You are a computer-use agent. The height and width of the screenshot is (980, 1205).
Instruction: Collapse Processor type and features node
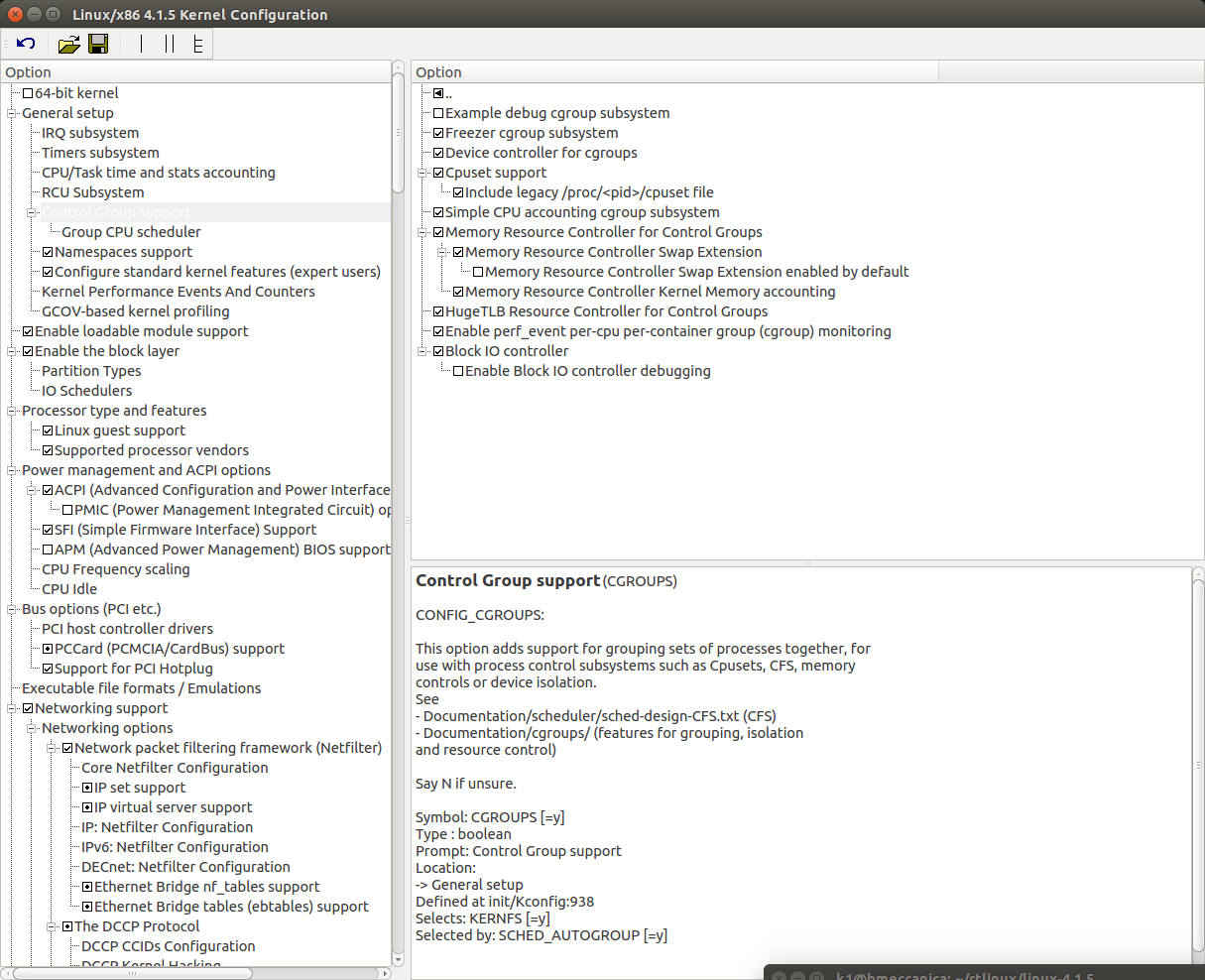(13, 411)
